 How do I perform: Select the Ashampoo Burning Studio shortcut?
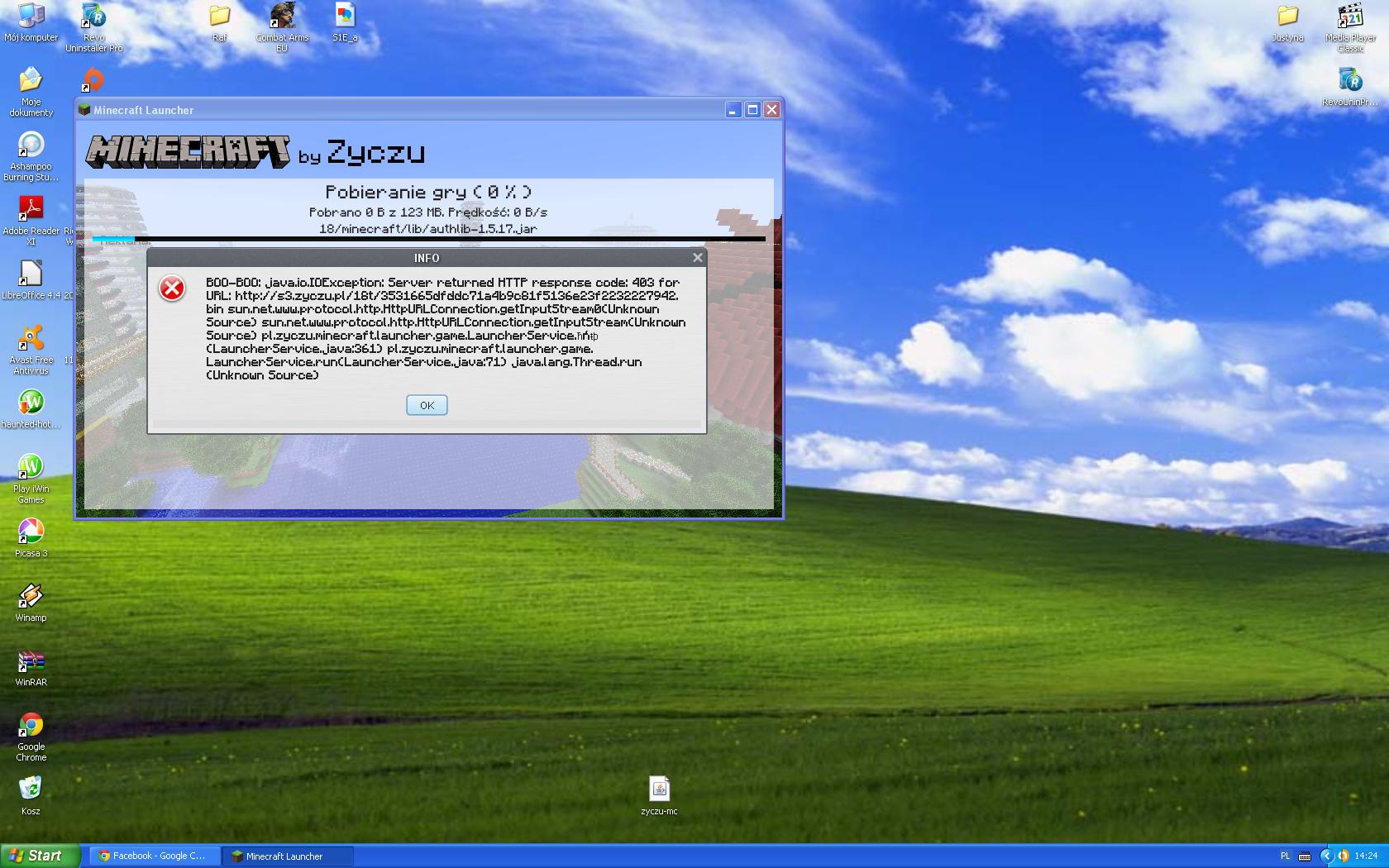pyautogui.click(x=31, y=156)
